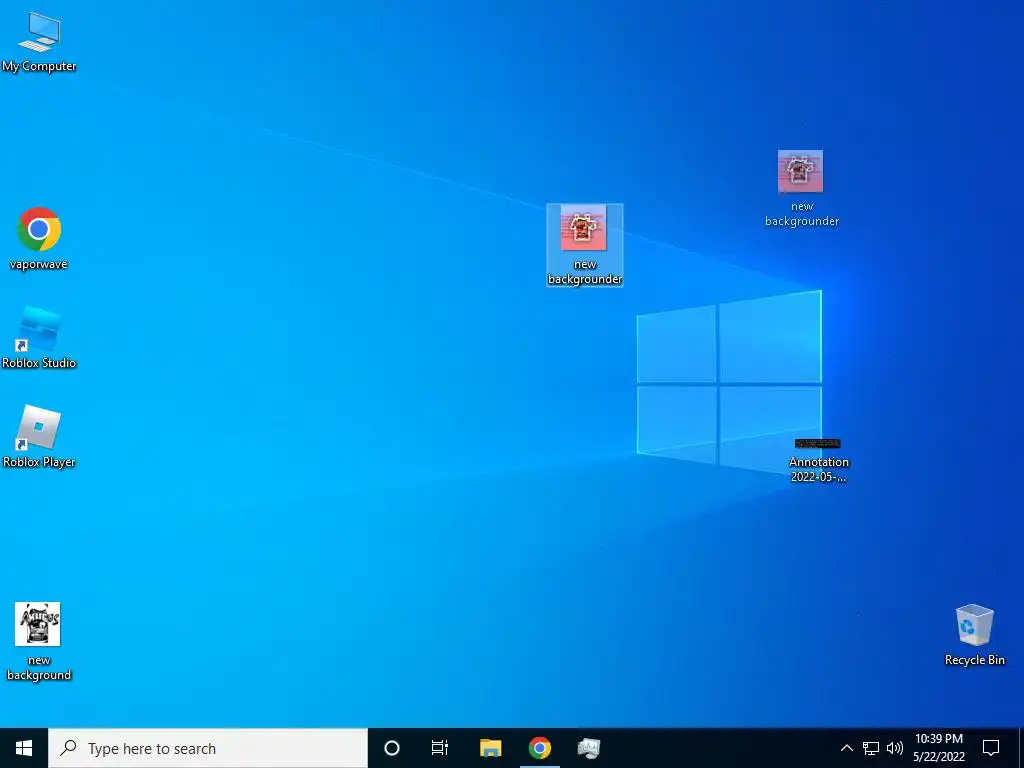
Task: Open the volume control speaker icon
Action: pyautogui.click(x=895, y=748)
